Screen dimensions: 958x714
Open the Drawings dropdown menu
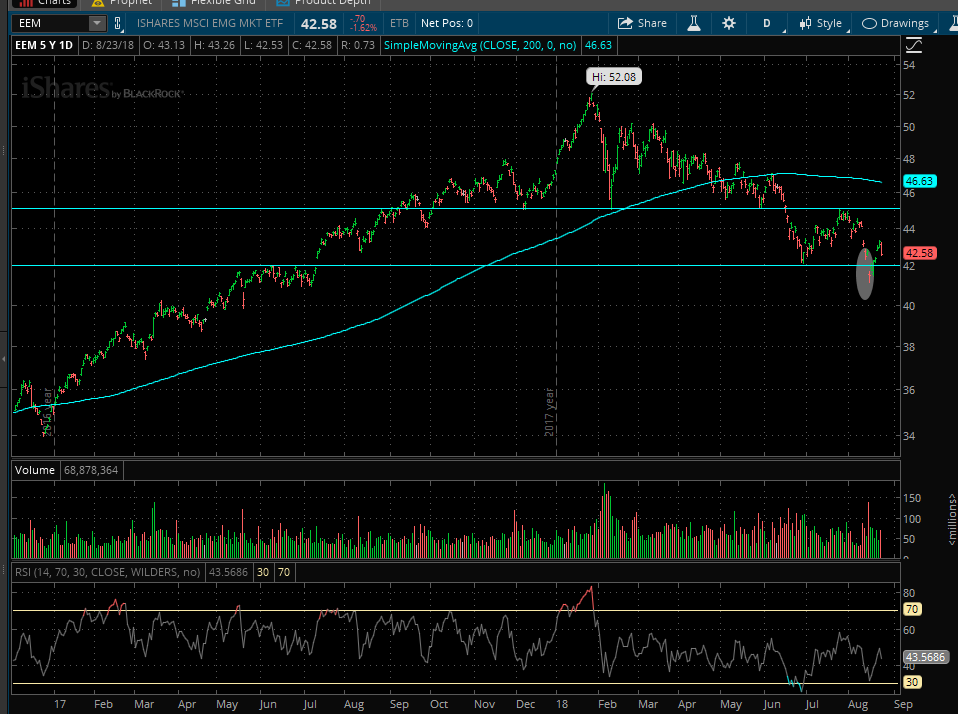[897, 23]
